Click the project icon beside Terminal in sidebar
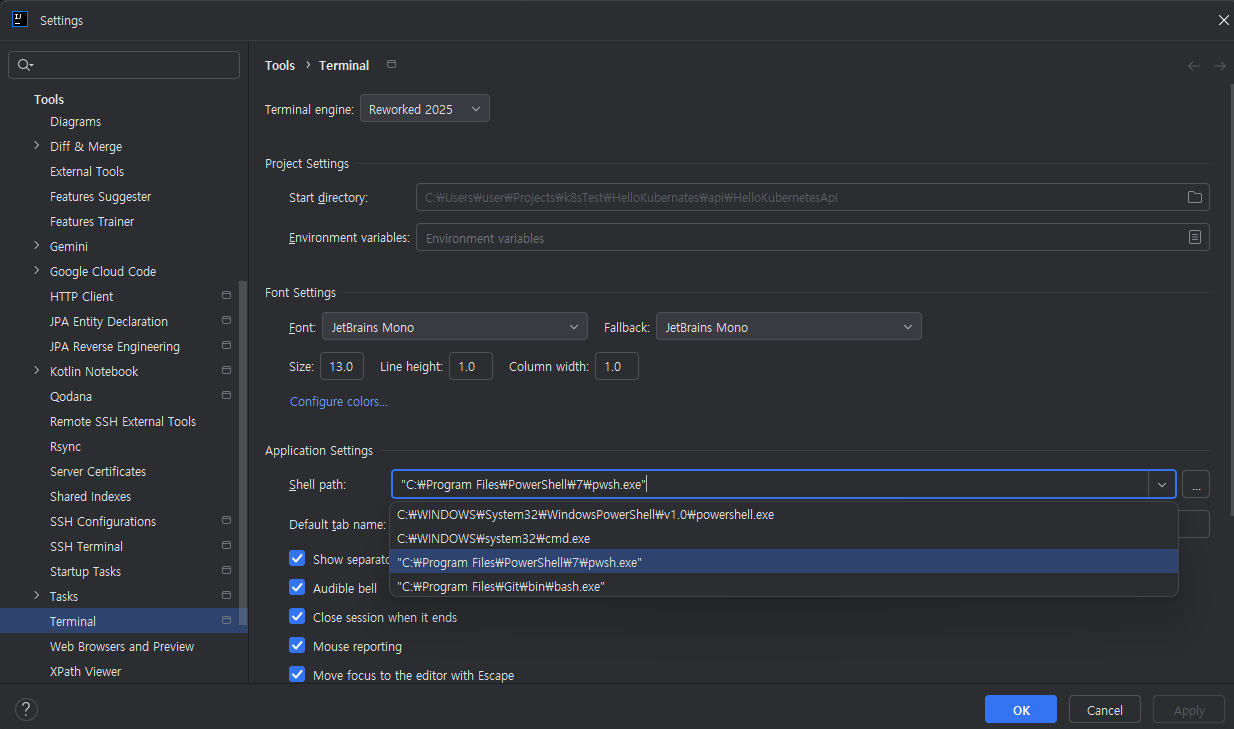Viewport: 1234px width, 729px height. (226, 621)
